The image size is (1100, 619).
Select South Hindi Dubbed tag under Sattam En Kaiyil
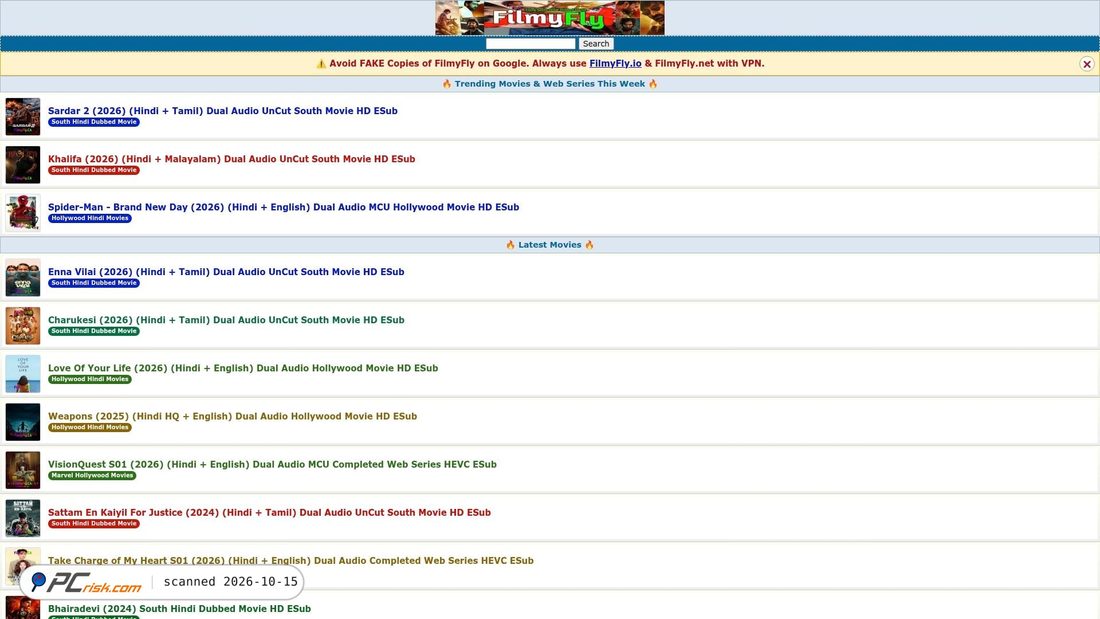point(93,524)
